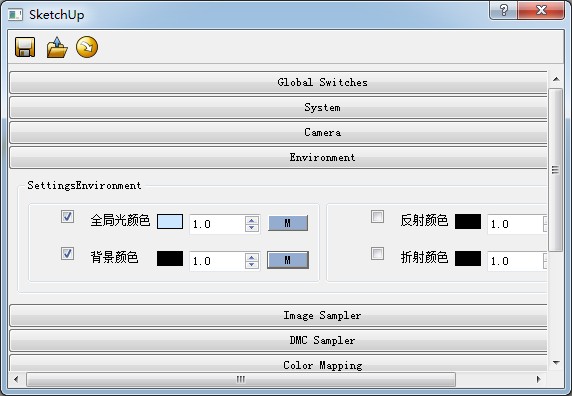
Task: Expand the DMC Sampler rollout
Action: pos(278,340)
